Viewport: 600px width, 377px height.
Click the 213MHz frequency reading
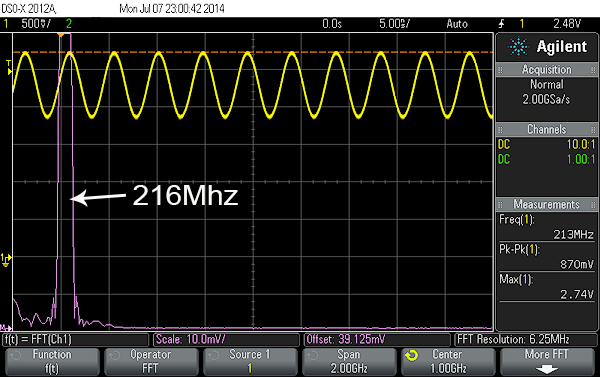[x=573, y=234]
